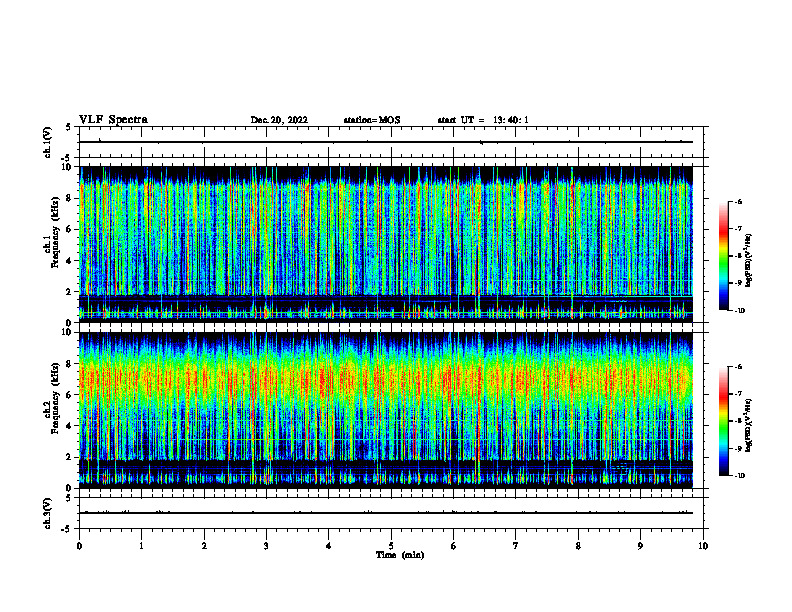This screenshot has height=612, width=792.
Task: Click the lower colorbar's log(PSD) label
Action: click(749, 425)
